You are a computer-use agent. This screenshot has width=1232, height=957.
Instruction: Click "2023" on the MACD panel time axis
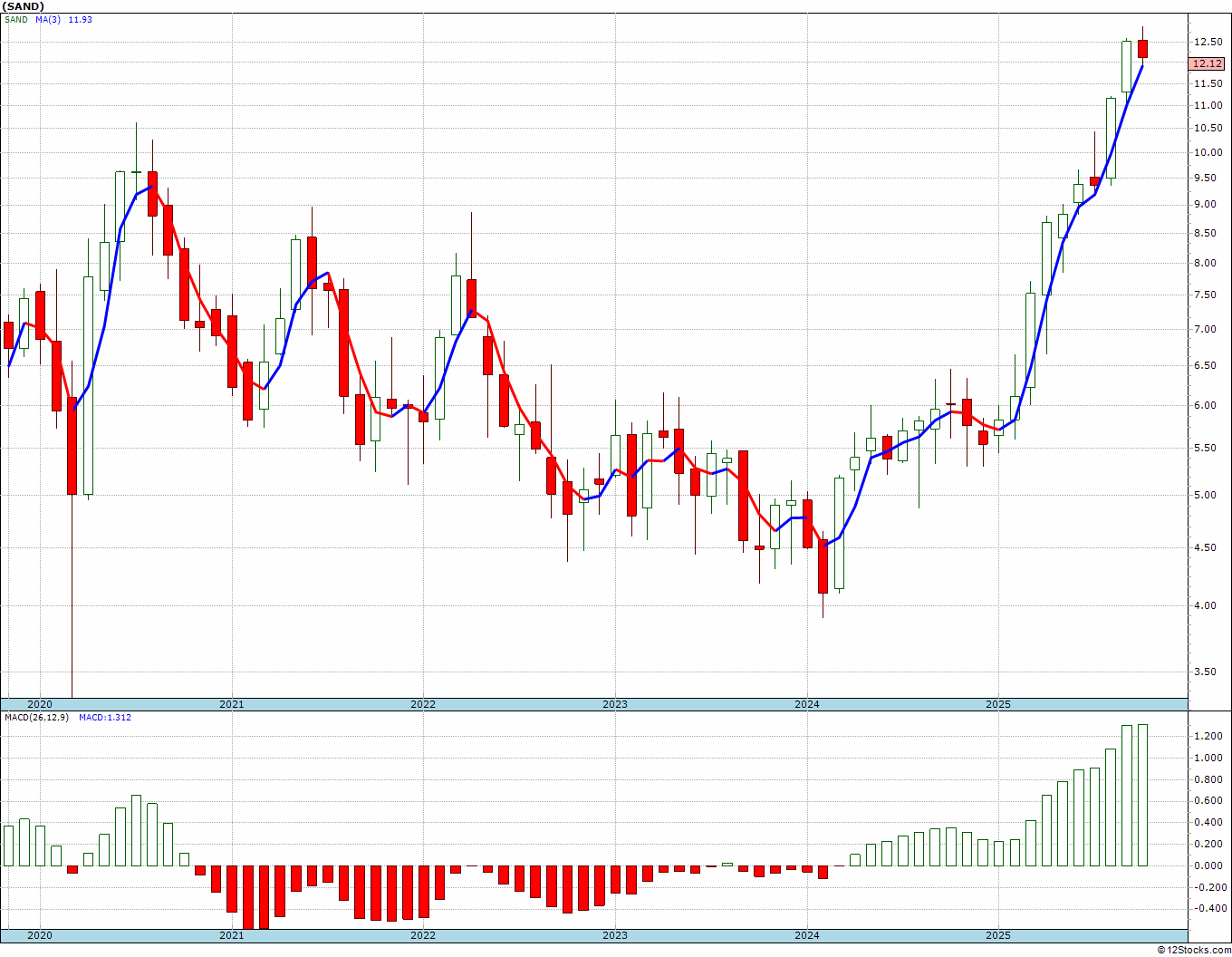tap(615, 935)
